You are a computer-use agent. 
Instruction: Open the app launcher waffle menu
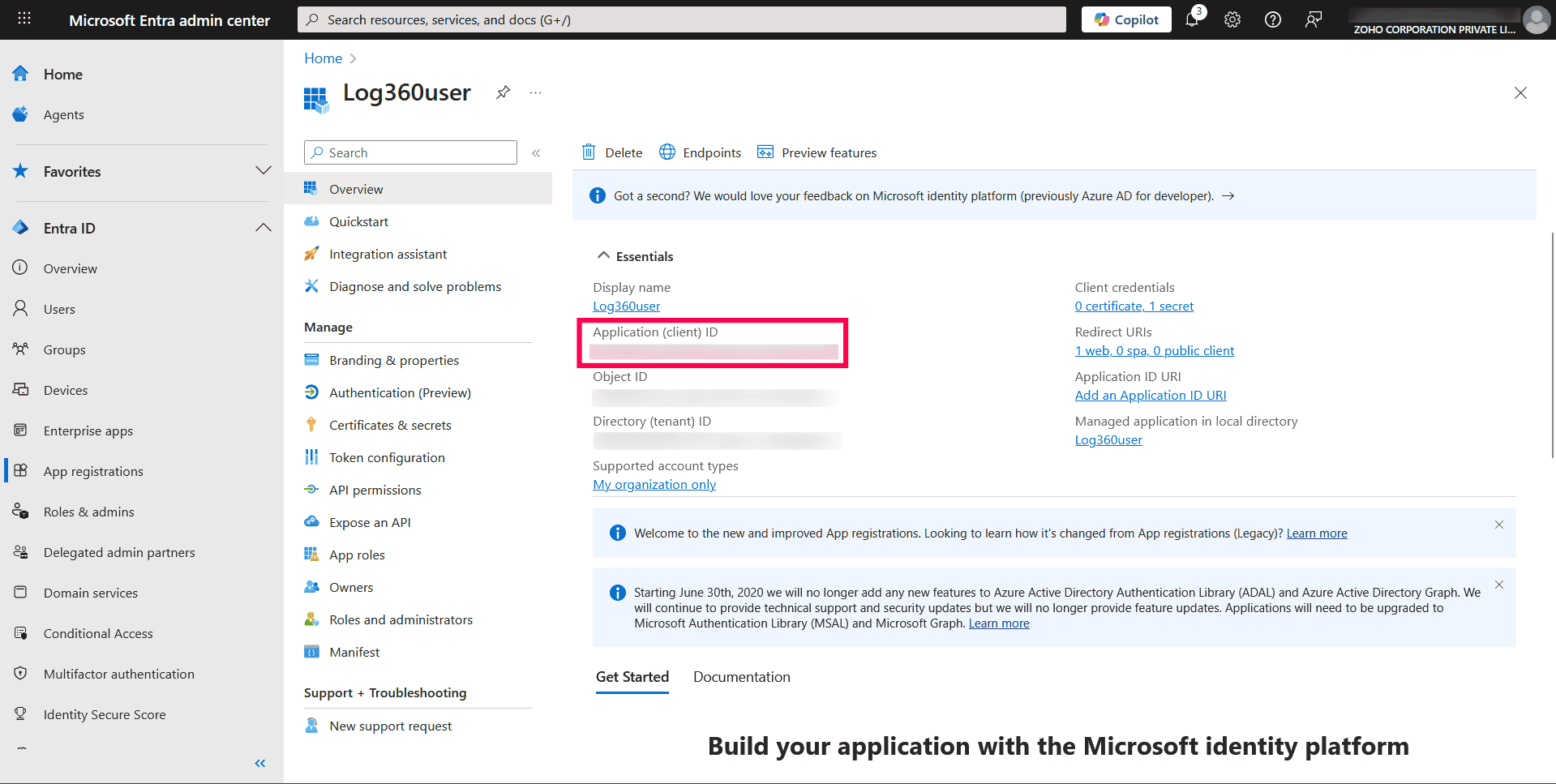coord(24,19)
